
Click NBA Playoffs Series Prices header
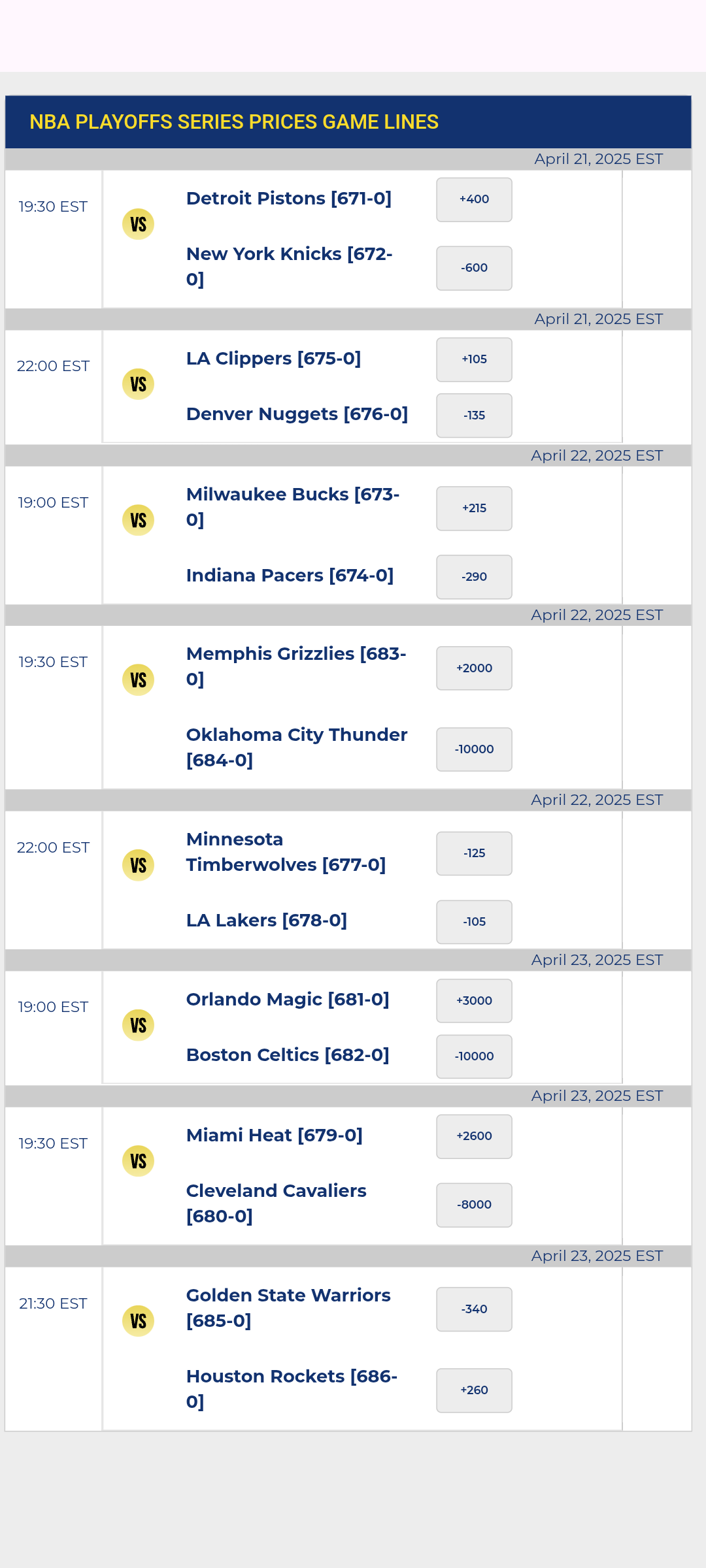234,122
